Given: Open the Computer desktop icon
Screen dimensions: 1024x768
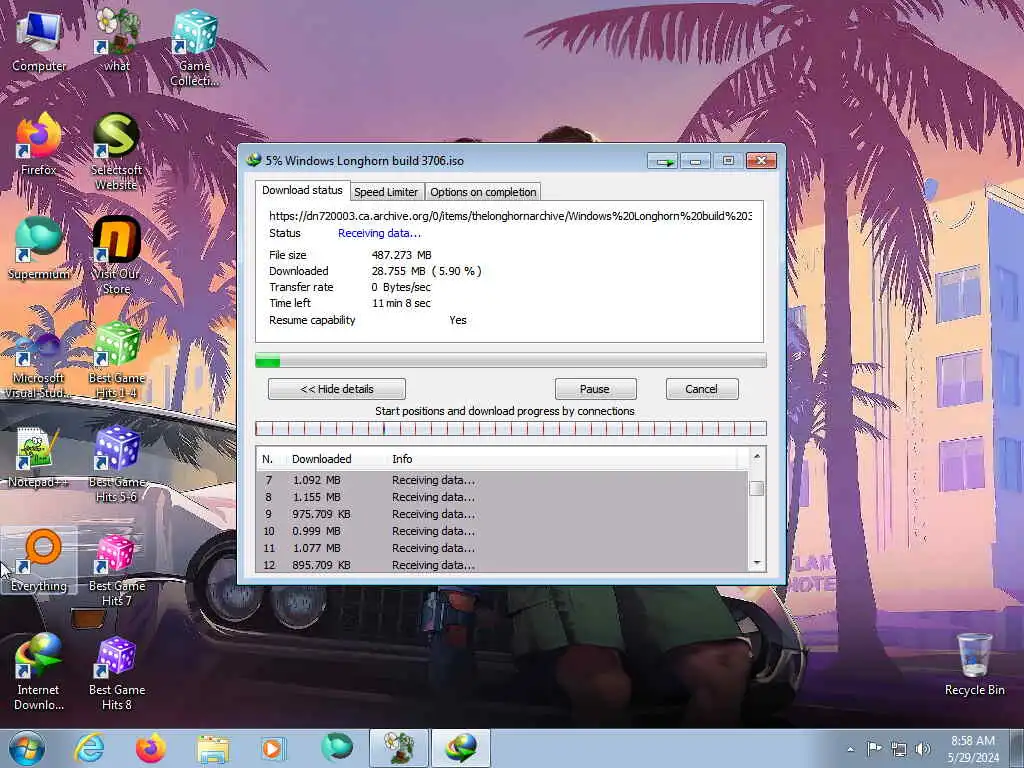Looking at the screenshot, I should coord(39,40).
